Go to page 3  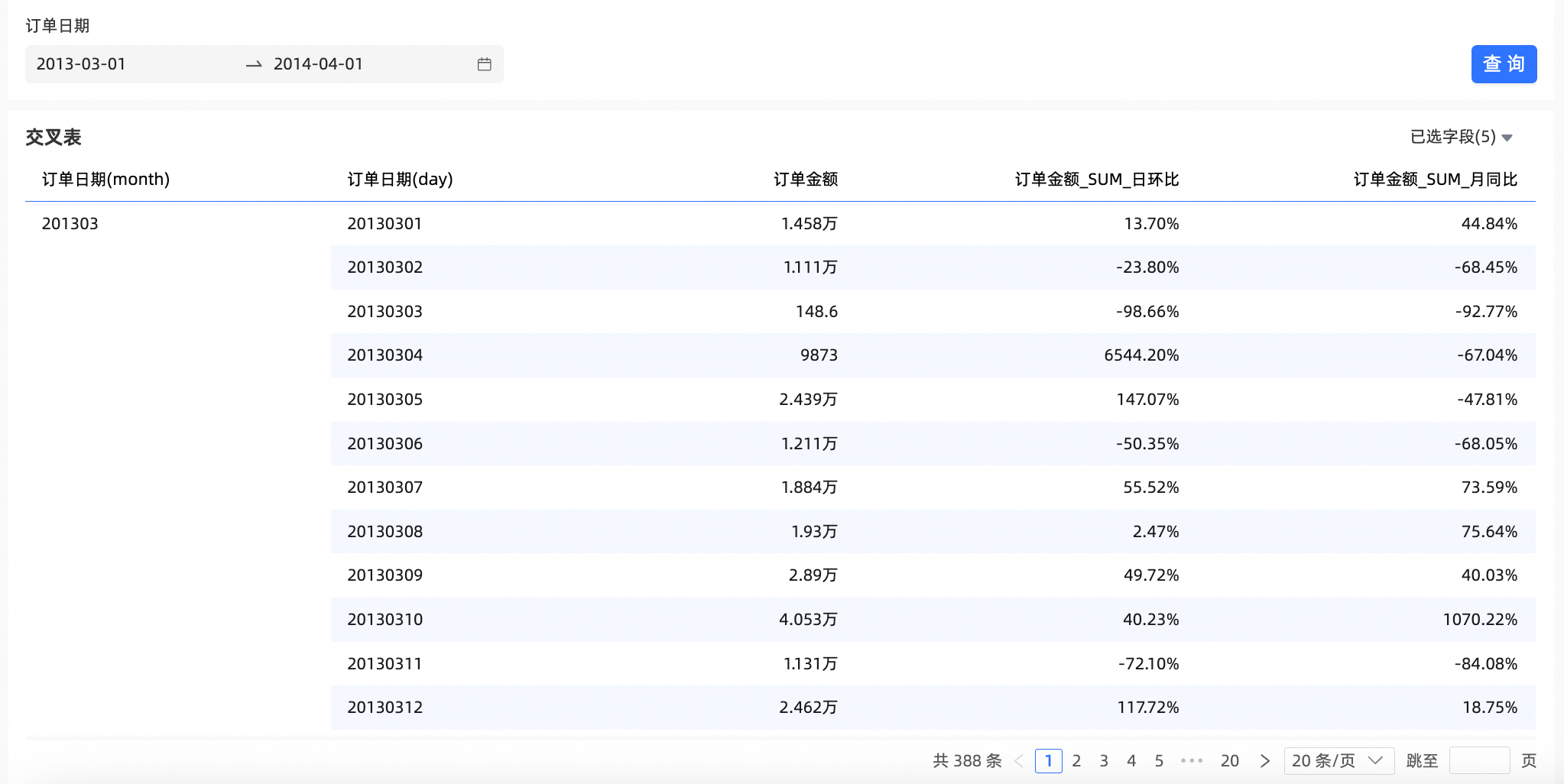pyautogui.click(x=1104, y=761)
